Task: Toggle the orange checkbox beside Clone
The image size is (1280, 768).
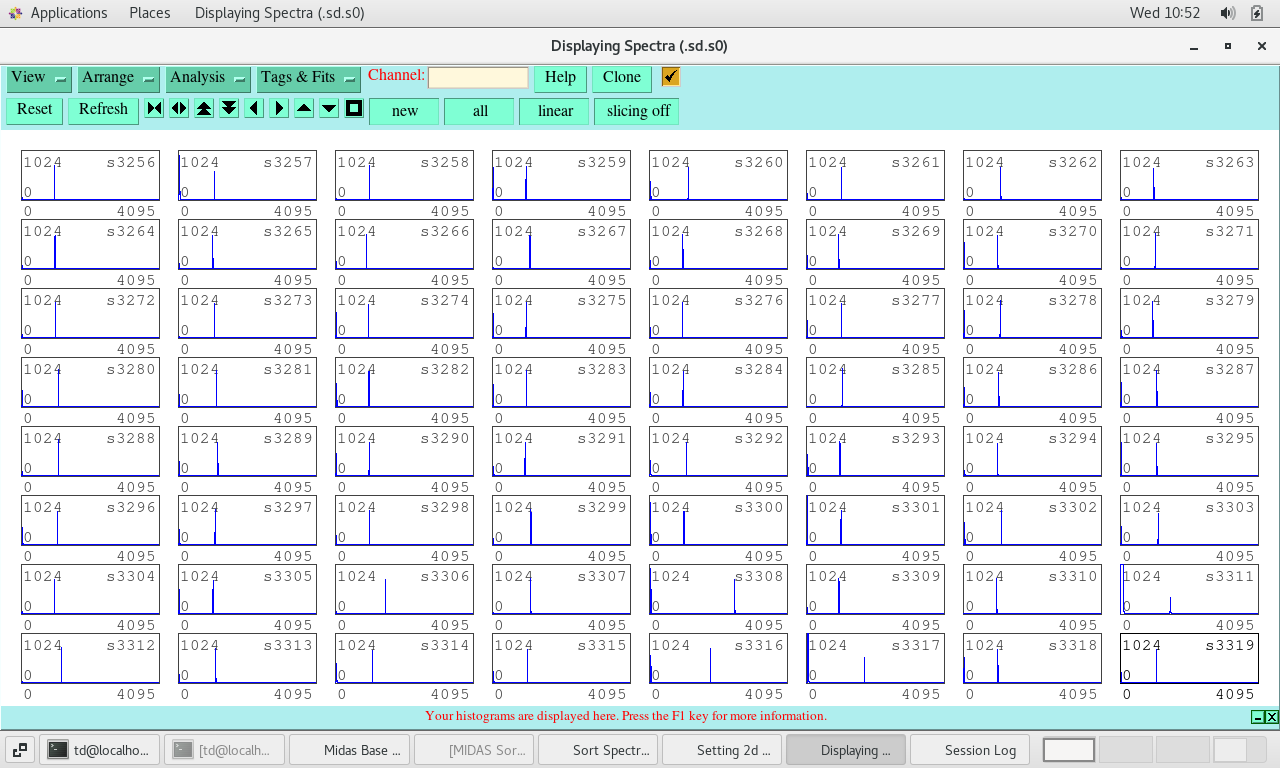Action: click(x=670, y=77)
